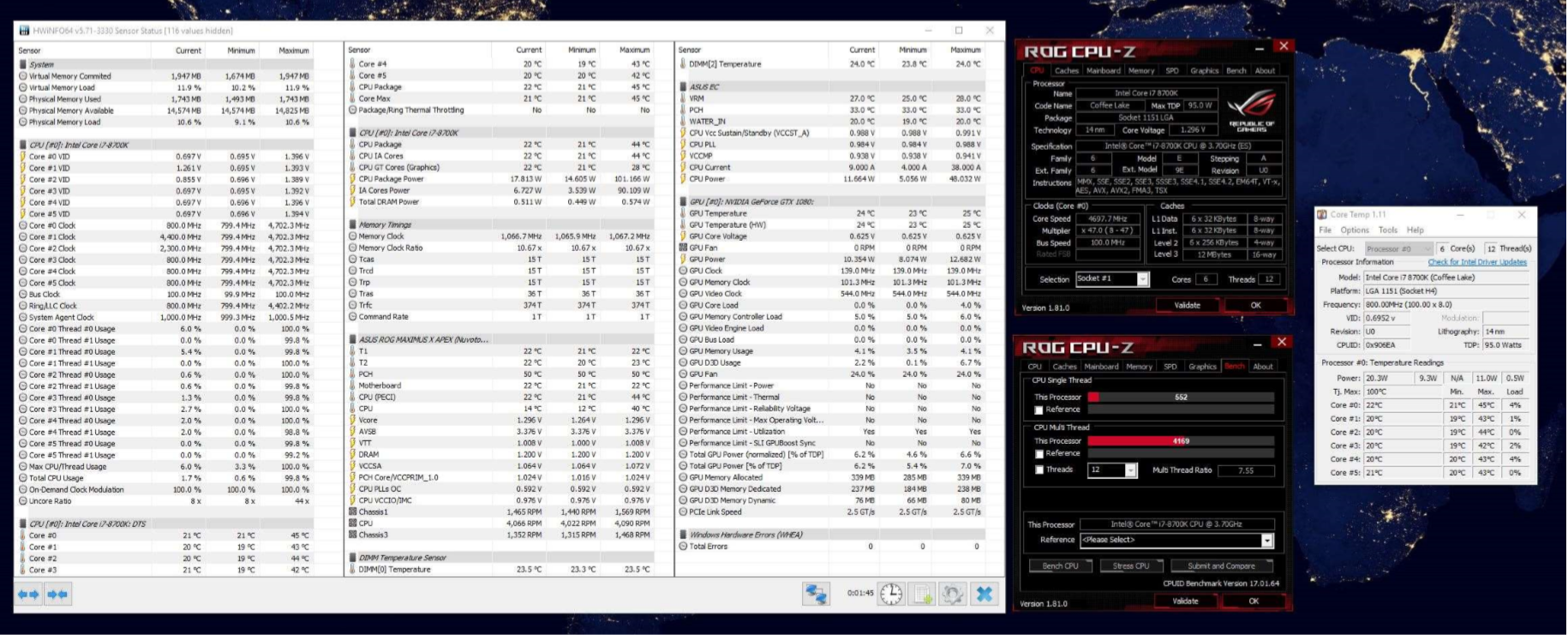Screen dimensions: 1568x640
Task: Switch to Caches tab in CPU-Z processor window
Action: coord(1066,71)
